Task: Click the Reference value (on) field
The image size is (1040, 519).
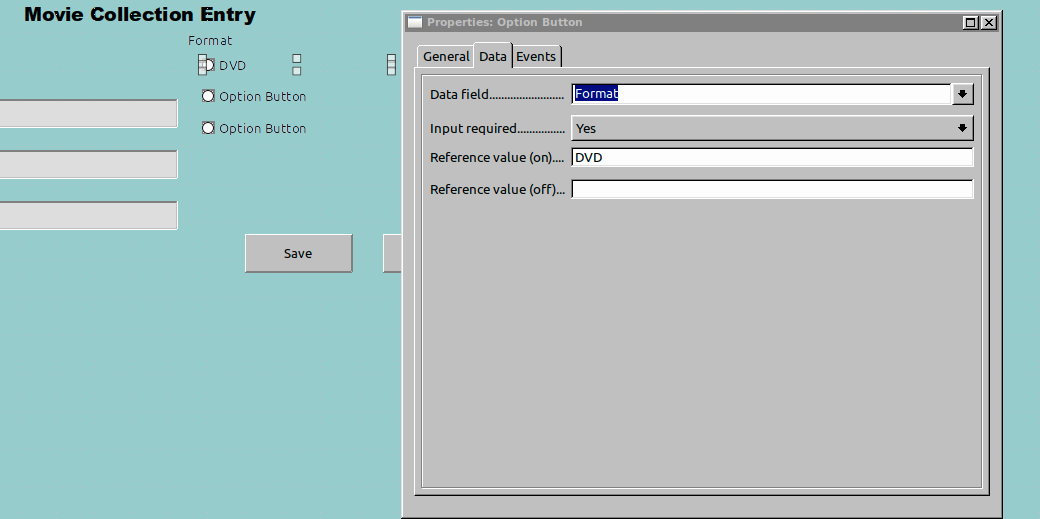Action: click(x=771, y=157)
